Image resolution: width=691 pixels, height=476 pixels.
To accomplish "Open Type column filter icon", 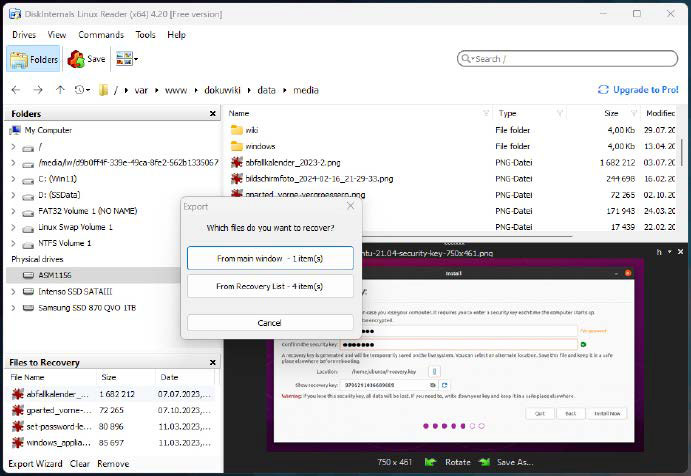I will pos(559,113).
